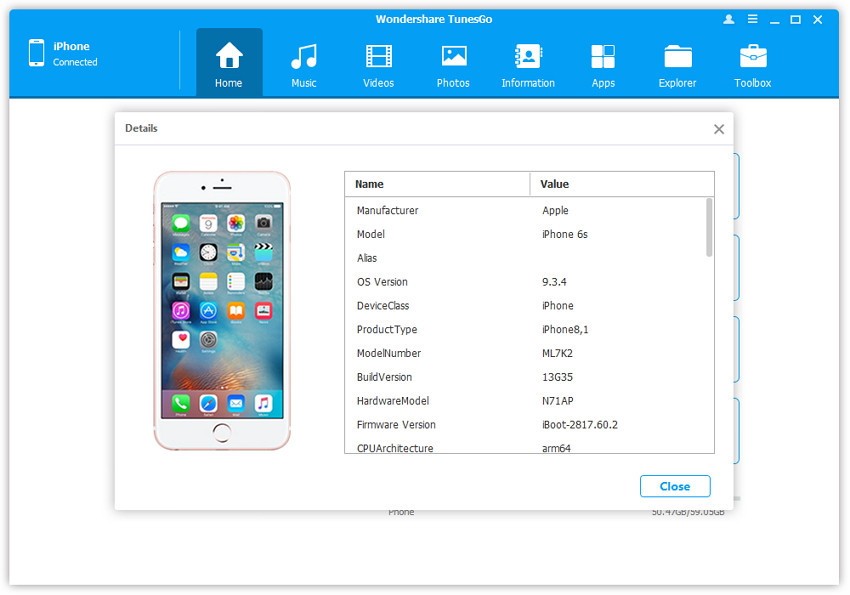
Task: Click the value 'iPhone 6s'
Action: [x=564, y=234]
